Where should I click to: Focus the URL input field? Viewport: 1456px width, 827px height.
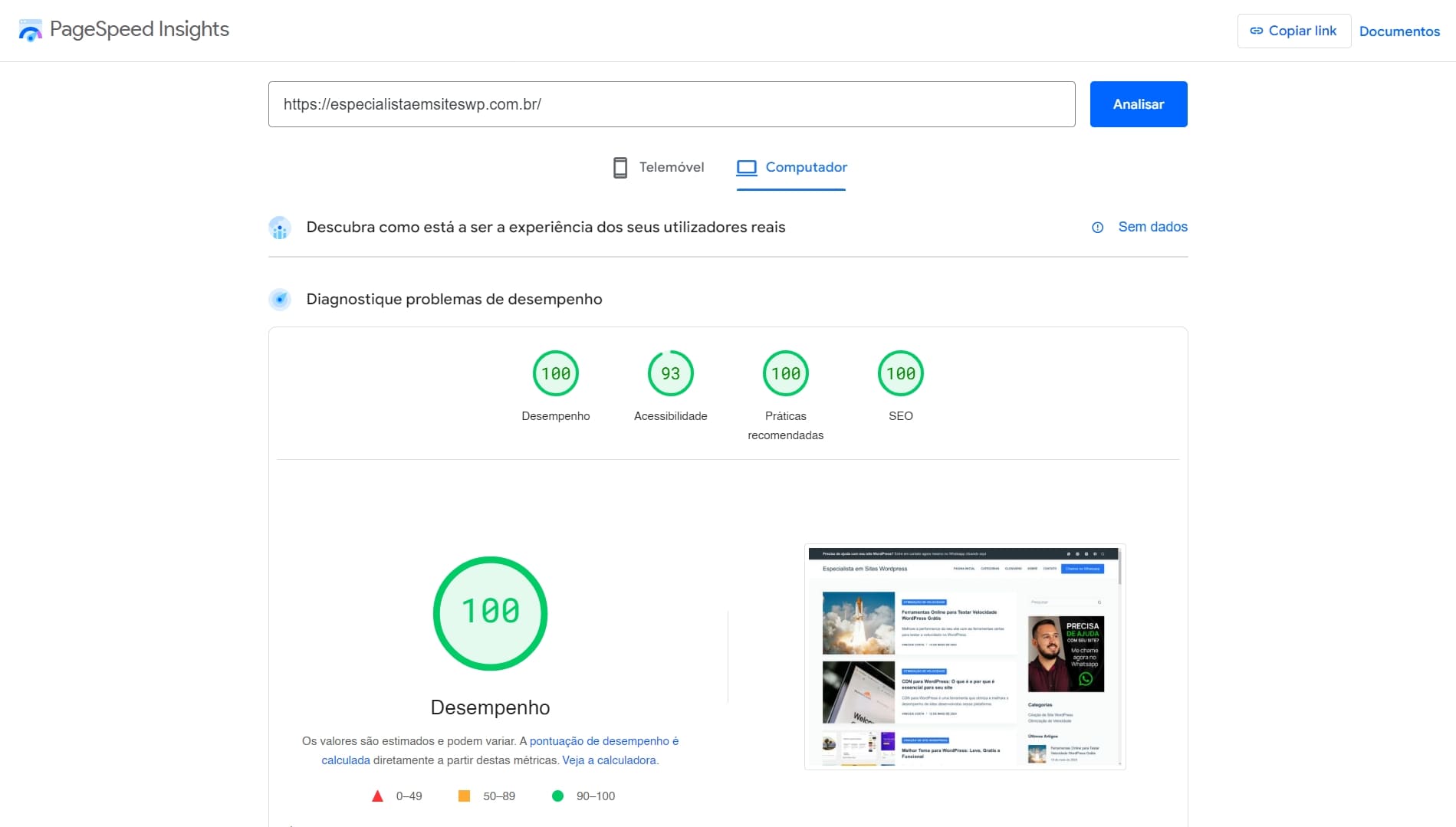point(672,104)
